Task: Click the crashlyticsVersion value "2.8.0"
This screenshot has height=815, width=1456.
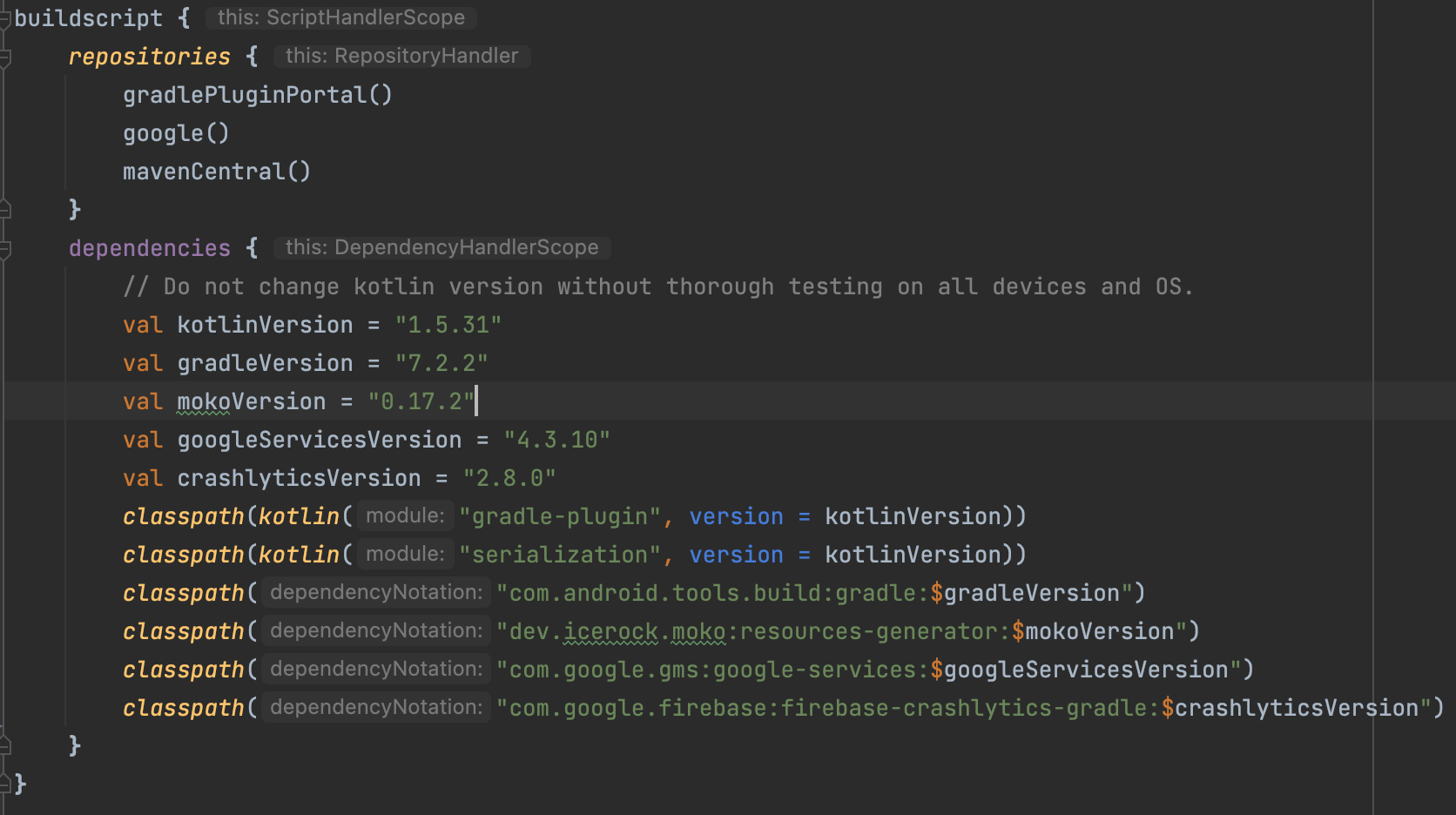Action: 509,478
